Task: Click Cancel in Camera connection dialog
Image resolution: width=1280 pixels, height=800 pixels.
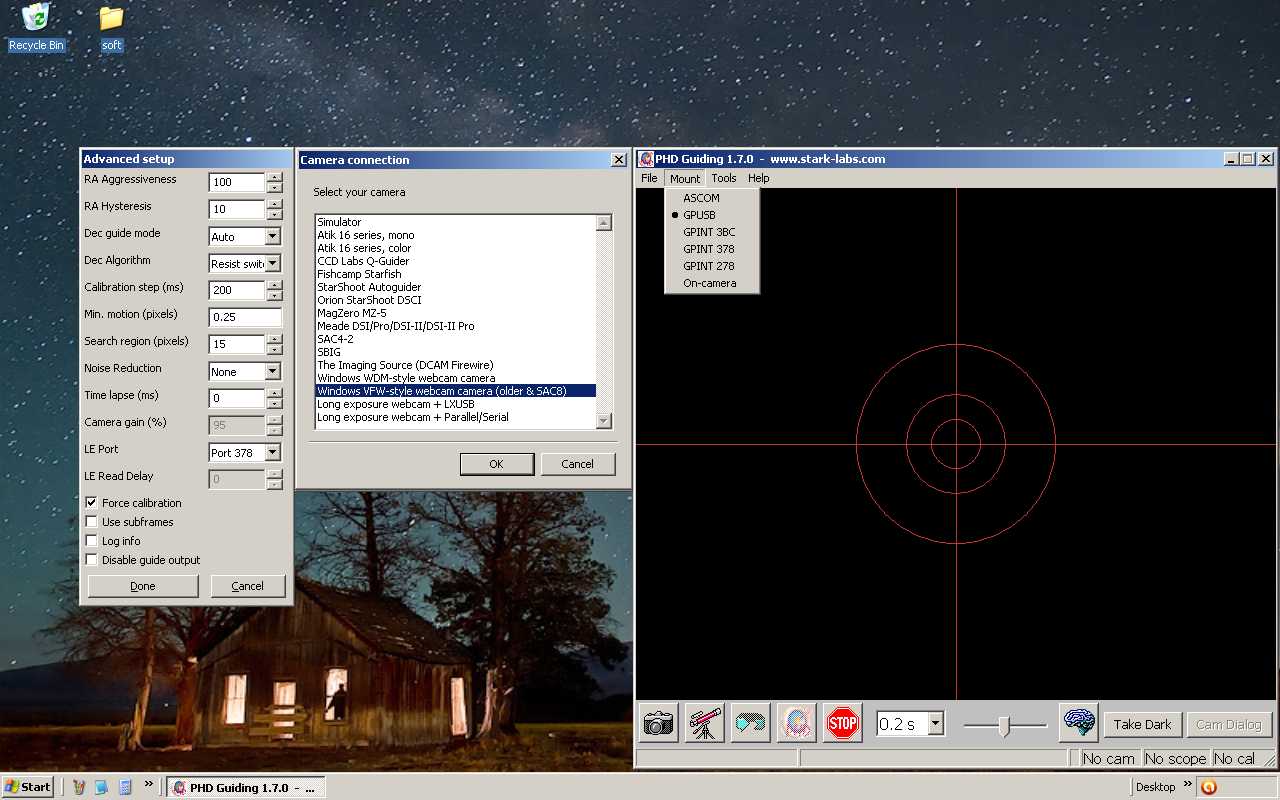Action: coord(578,464)
